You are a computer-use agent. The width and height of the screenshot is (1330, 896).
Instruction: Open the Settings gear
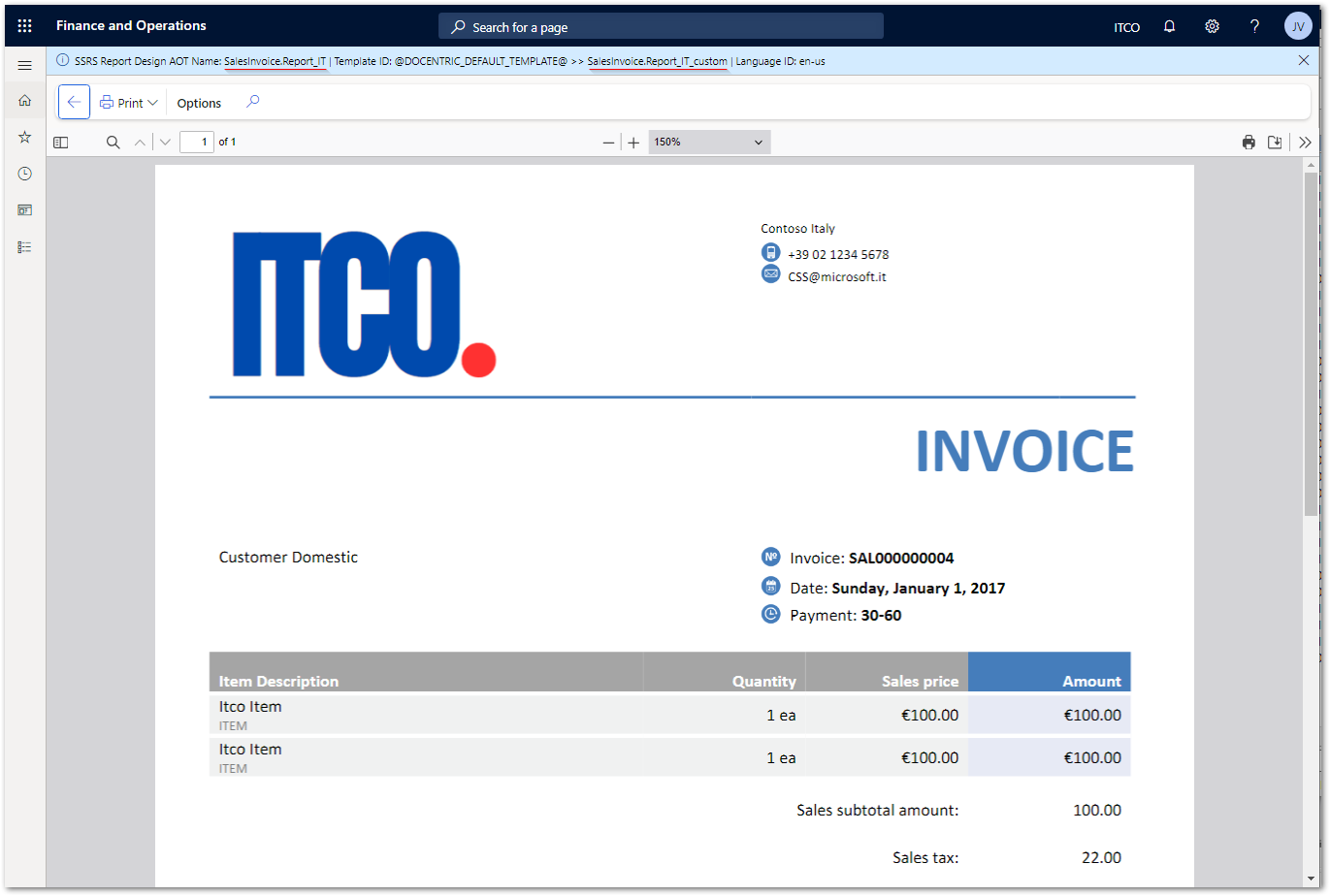tap(1212, 26)
